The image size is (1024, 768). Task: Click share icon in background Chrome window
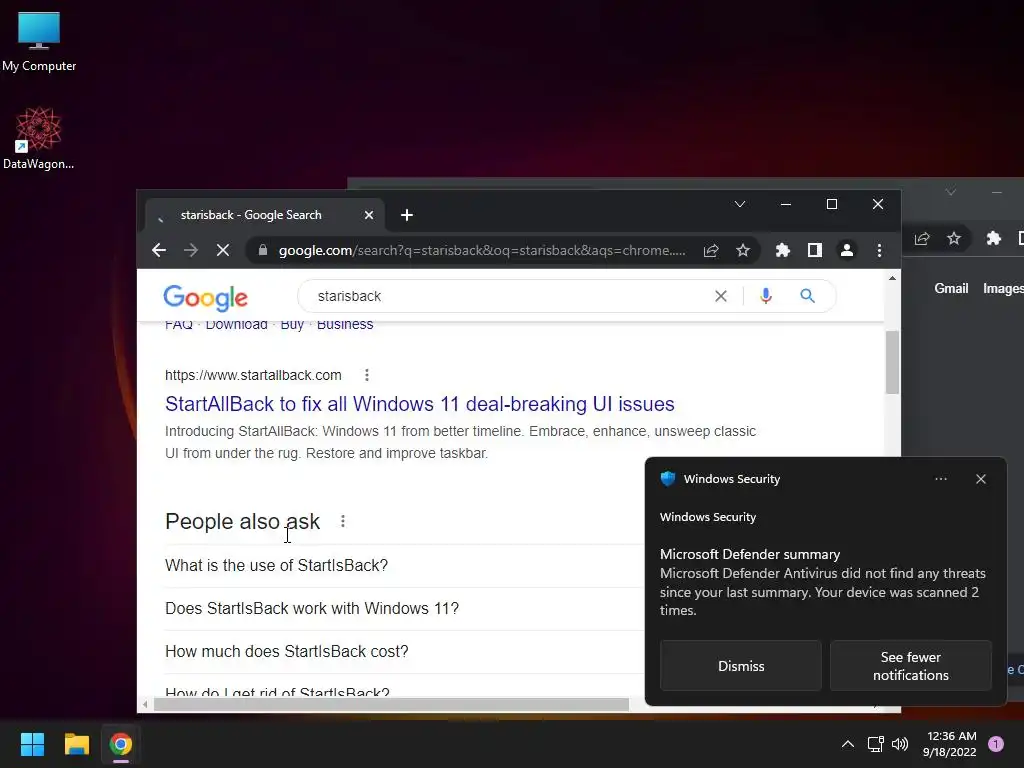922,238
